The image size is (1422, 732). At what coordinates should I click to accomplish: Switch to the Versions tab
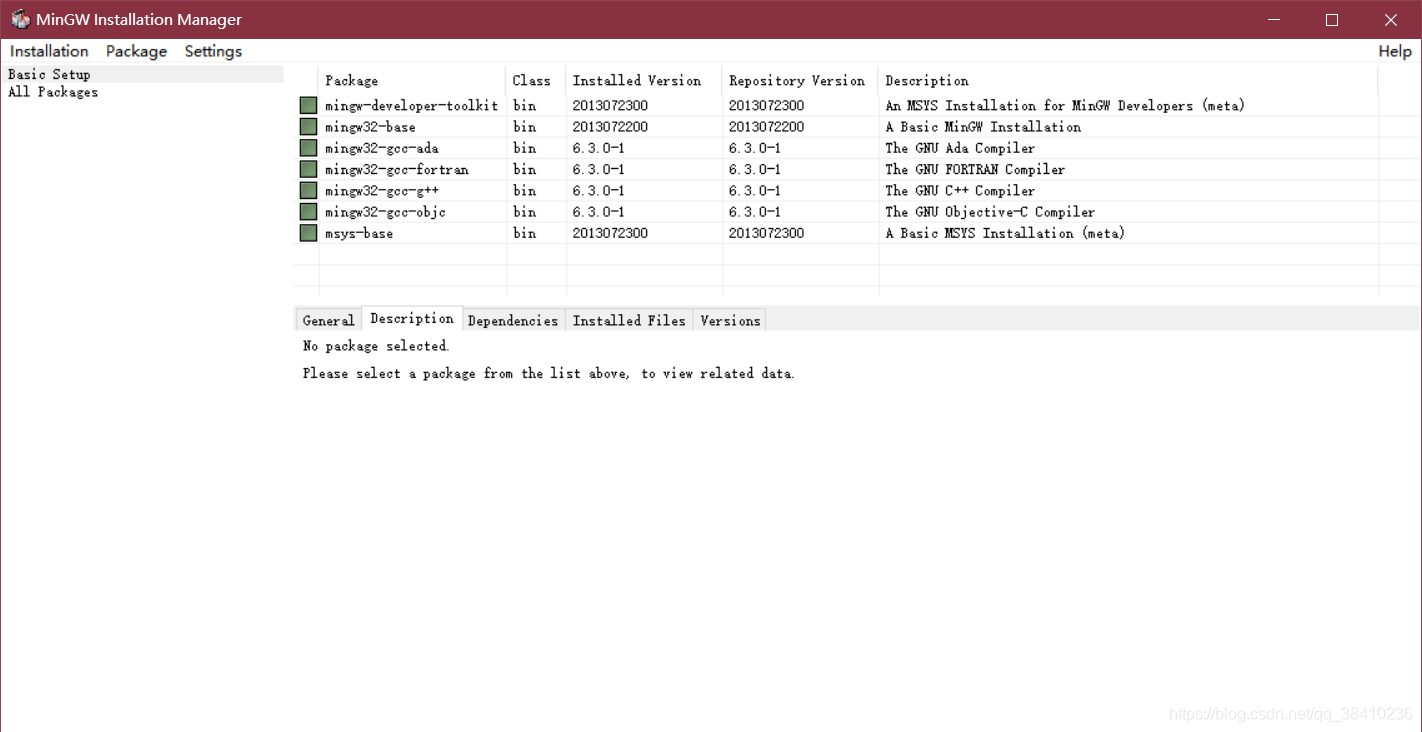pyautogui.click(x=730, y=320)
